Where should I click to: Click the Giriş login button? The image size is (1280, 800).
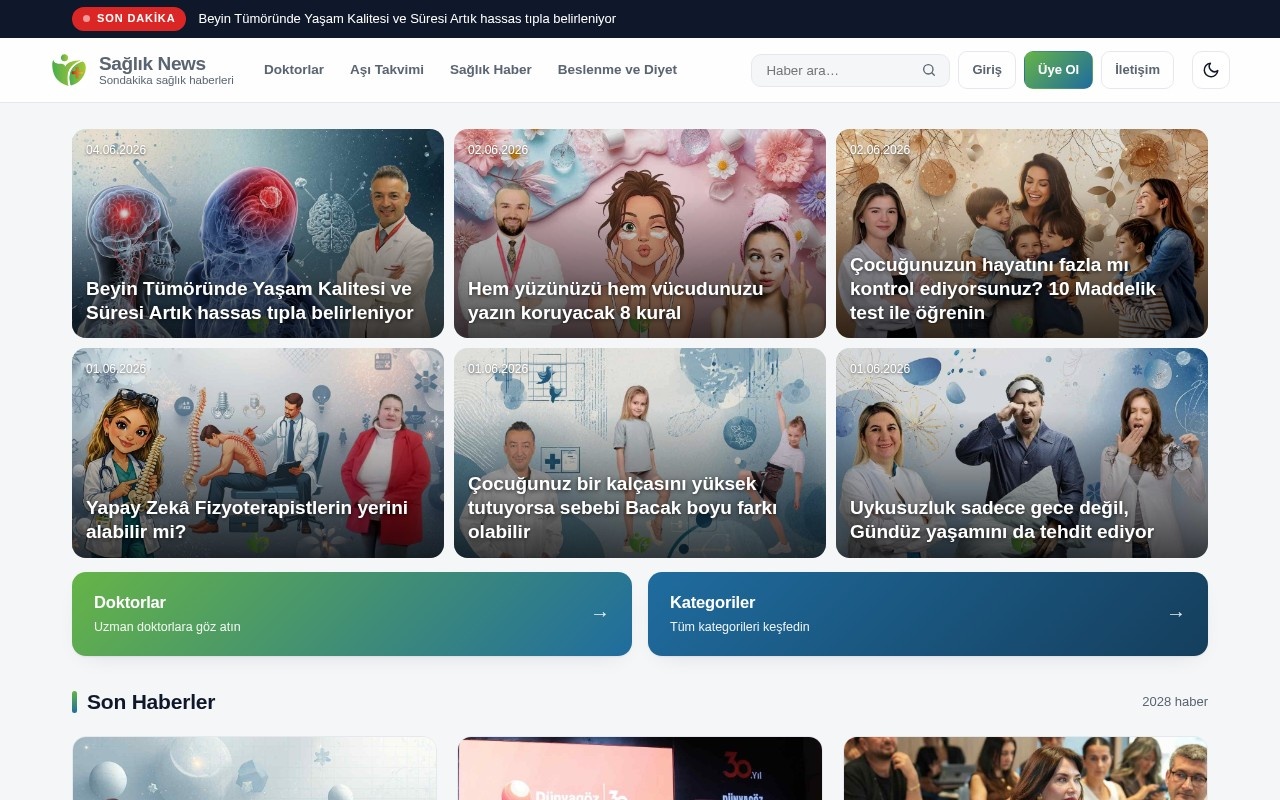point(987,70)
